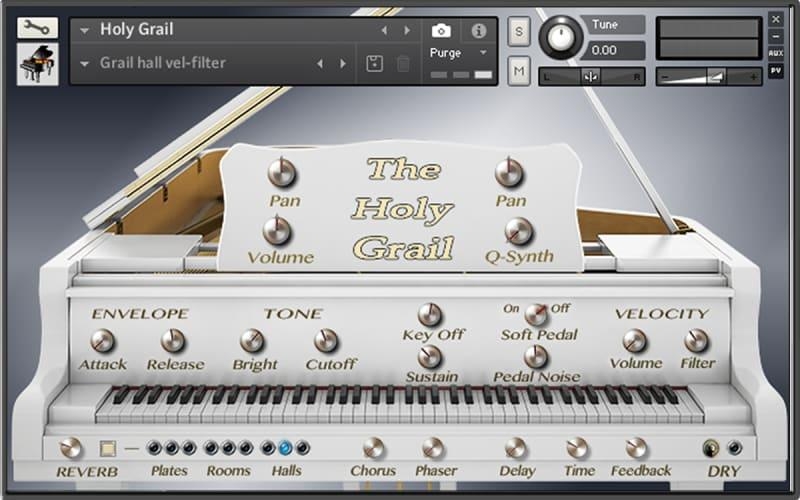Open the Purge dropdown menu
Screen dimensions: 800x500
click(x=460, y=52)
